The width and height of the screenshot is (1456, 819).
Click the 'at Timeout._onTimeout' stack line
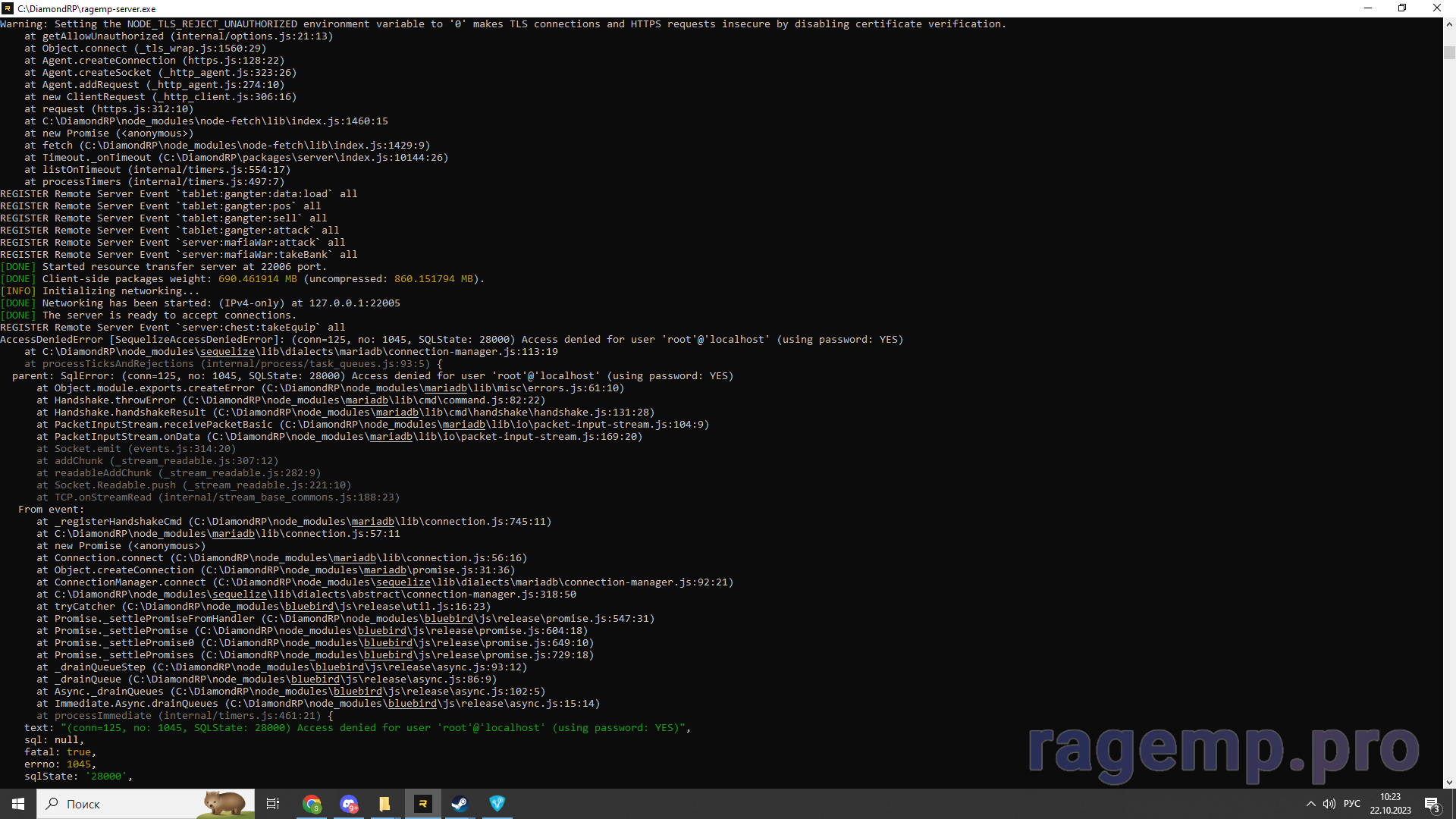237,158
